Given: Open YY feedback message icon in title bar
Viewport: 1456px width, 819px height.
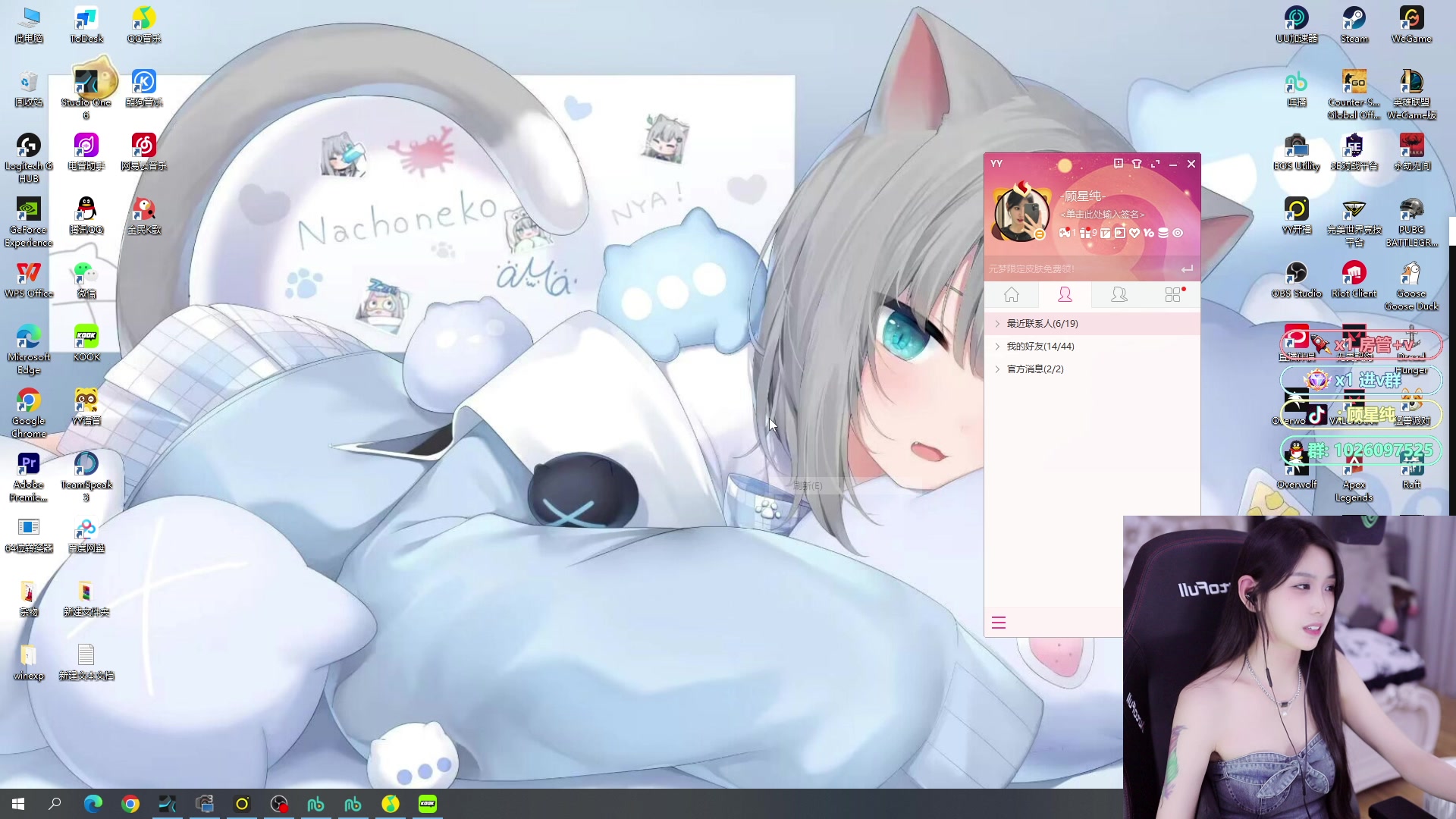Looking at the screenshot, I should (1118, 164).
